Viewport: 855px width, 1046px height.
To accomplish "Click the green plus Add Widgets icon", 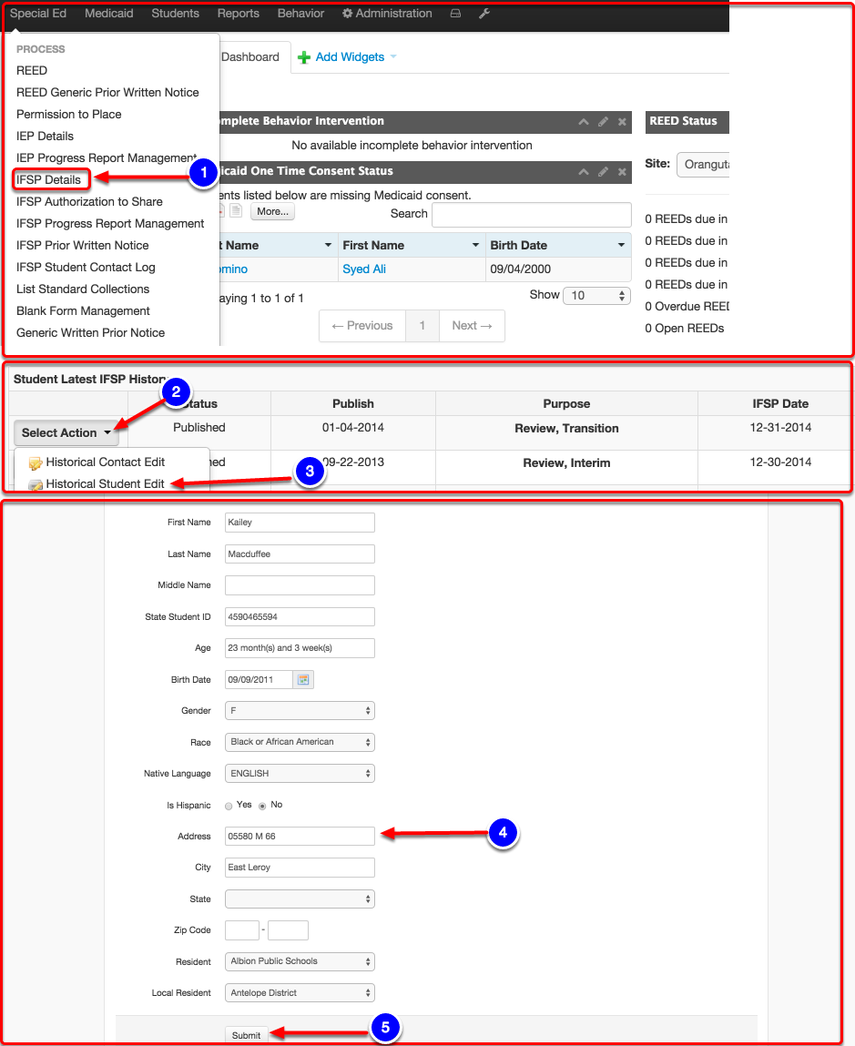I will coord(304,57).
